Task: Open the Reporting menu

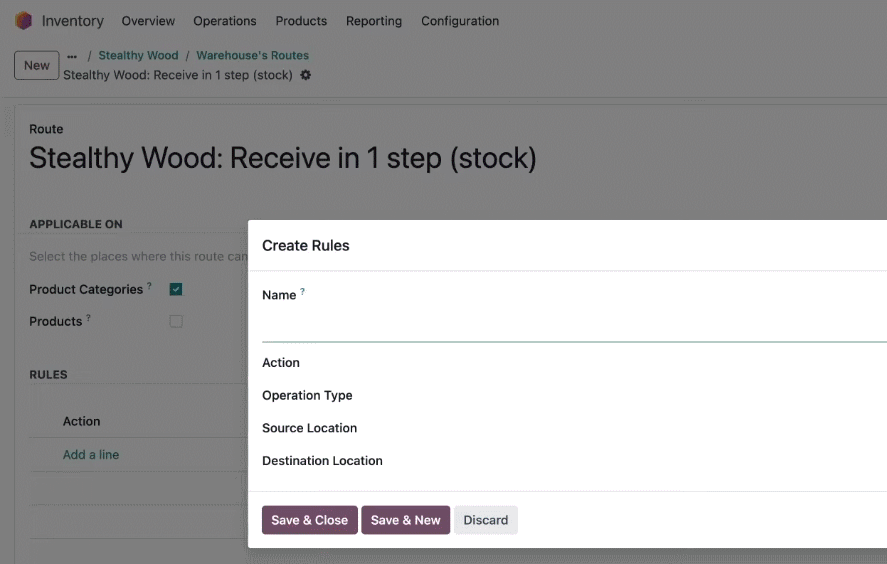Action: pyautogui.click(x=374, y=21)
